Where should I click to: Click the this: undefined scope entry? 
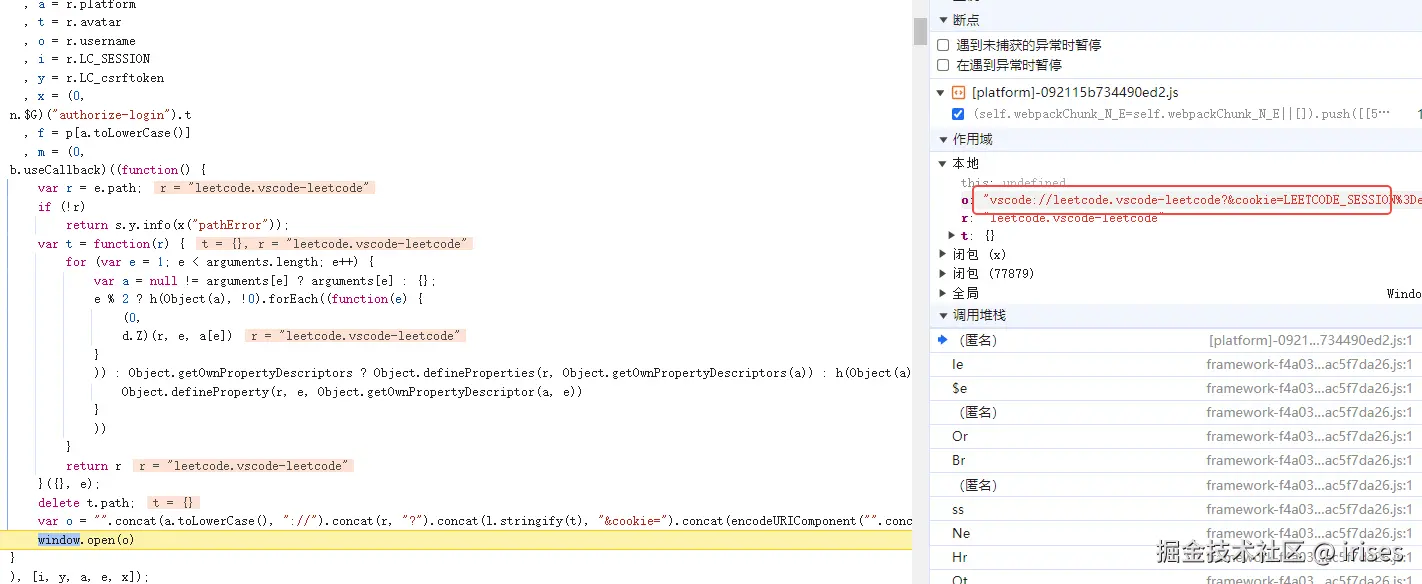click(1013, 183)
